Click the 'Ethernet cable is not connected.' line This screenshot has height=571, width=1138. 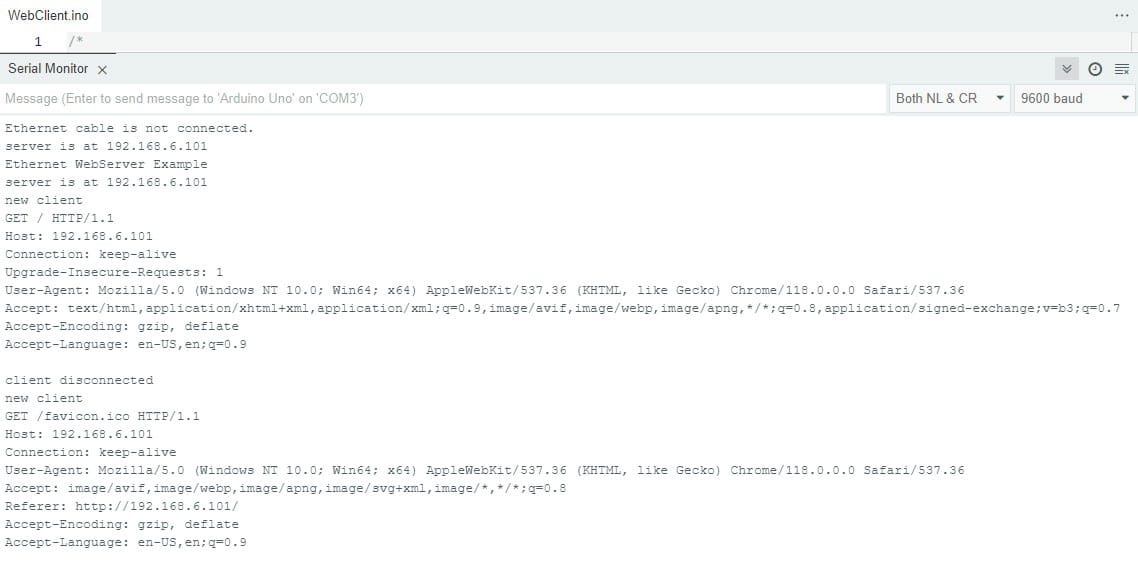129,128
